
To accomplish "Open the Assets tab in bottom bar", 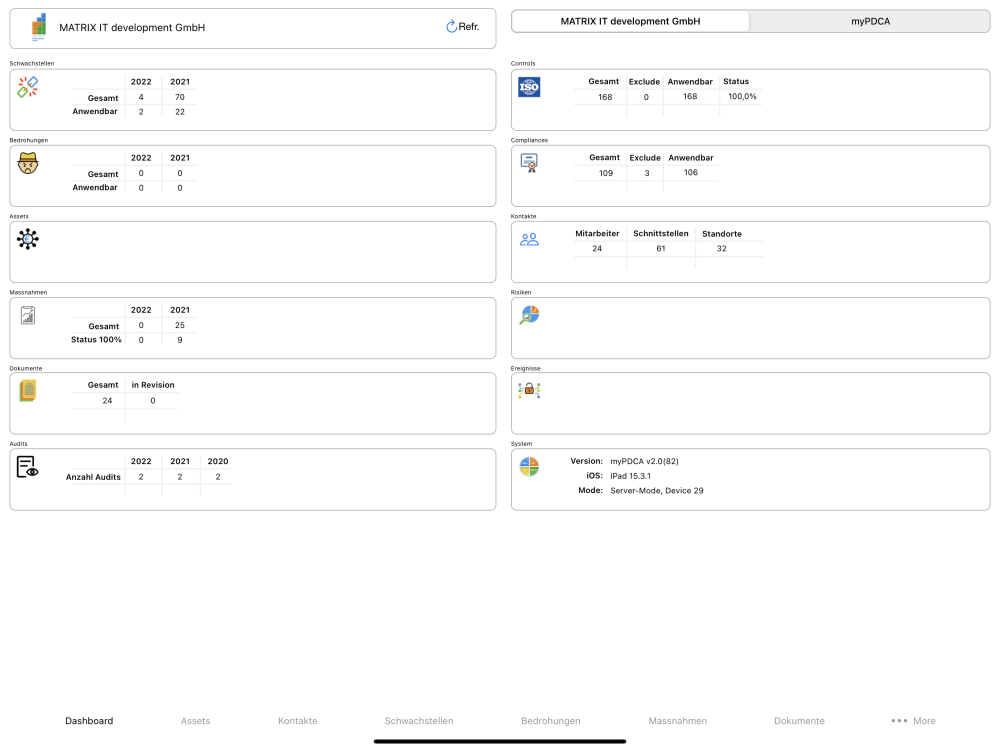I will pyautogui.click(x=195, y=721).
